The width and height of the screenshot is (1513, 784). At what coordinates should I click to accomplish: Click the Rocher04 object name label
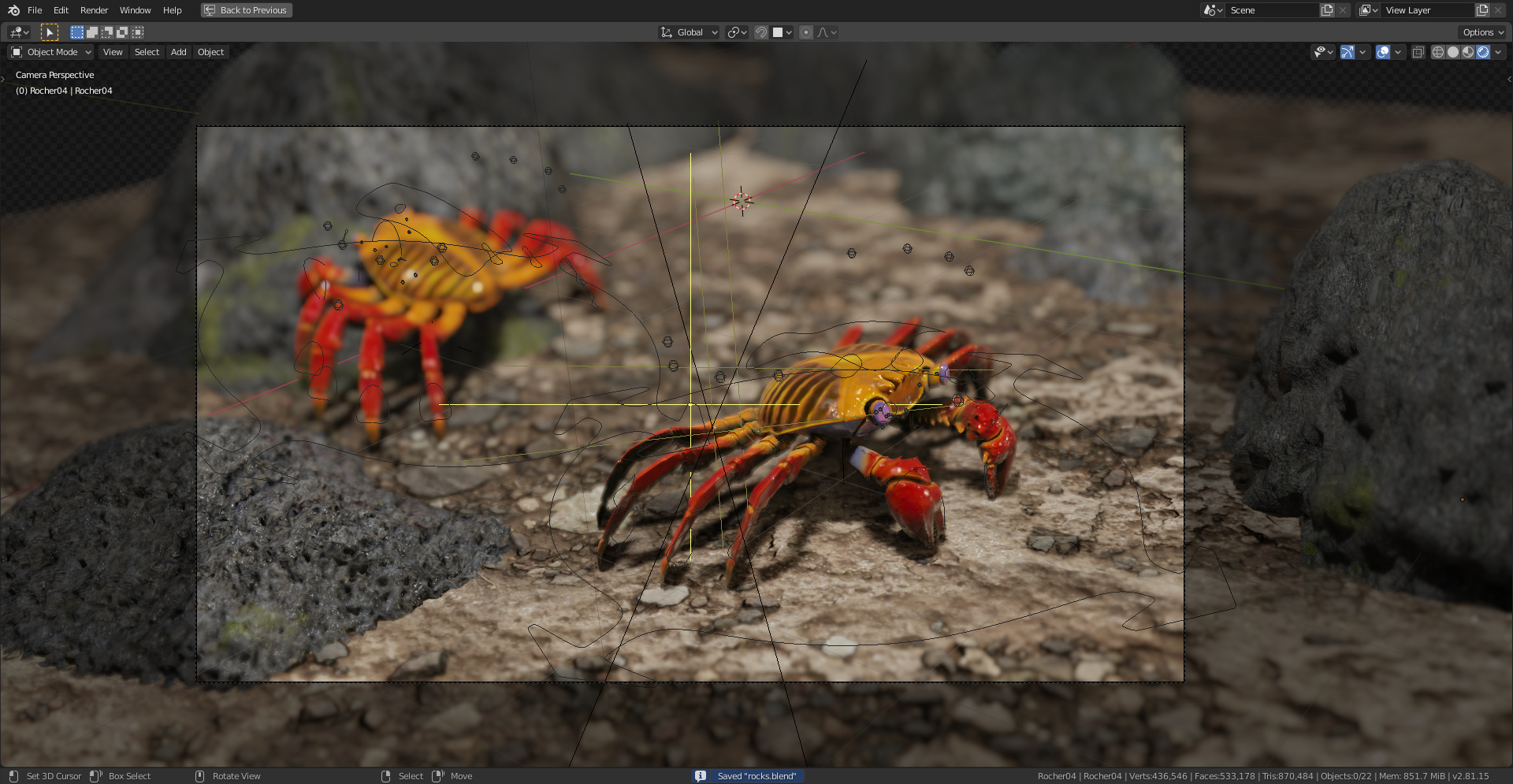point(64,91)
